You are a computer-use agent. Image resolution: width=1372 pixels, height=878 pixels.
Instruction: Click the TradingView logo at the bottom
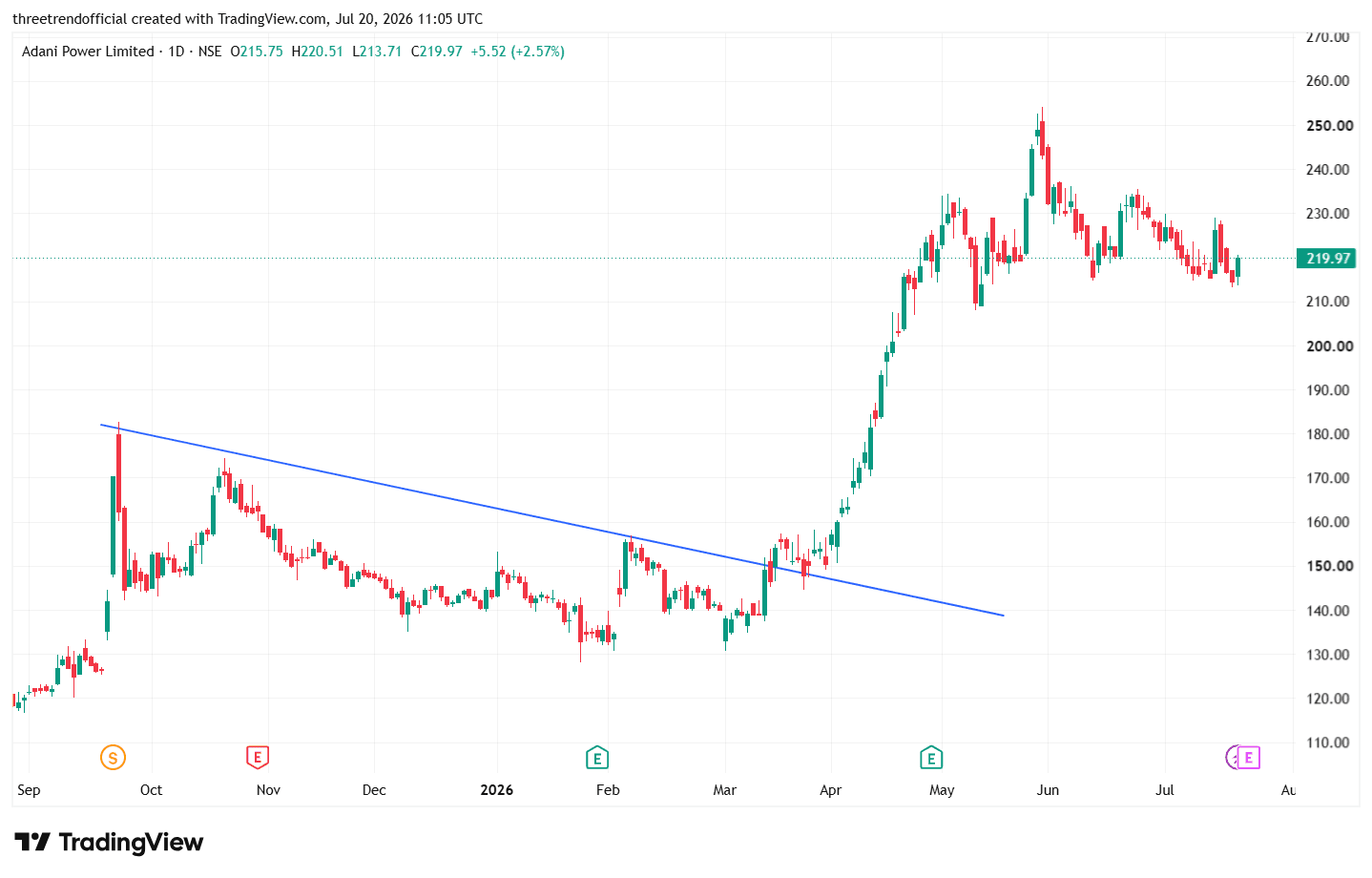pyautogui.click(x=109, y=842)
